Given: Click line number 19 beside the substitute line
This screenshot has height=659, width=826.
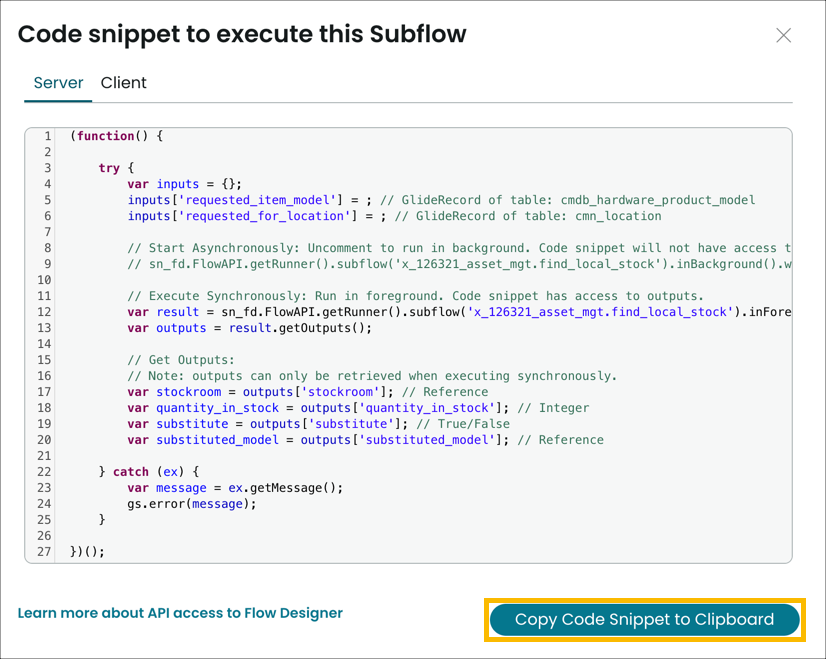Looking at the screenshot, I should click(x=44, y=423).
